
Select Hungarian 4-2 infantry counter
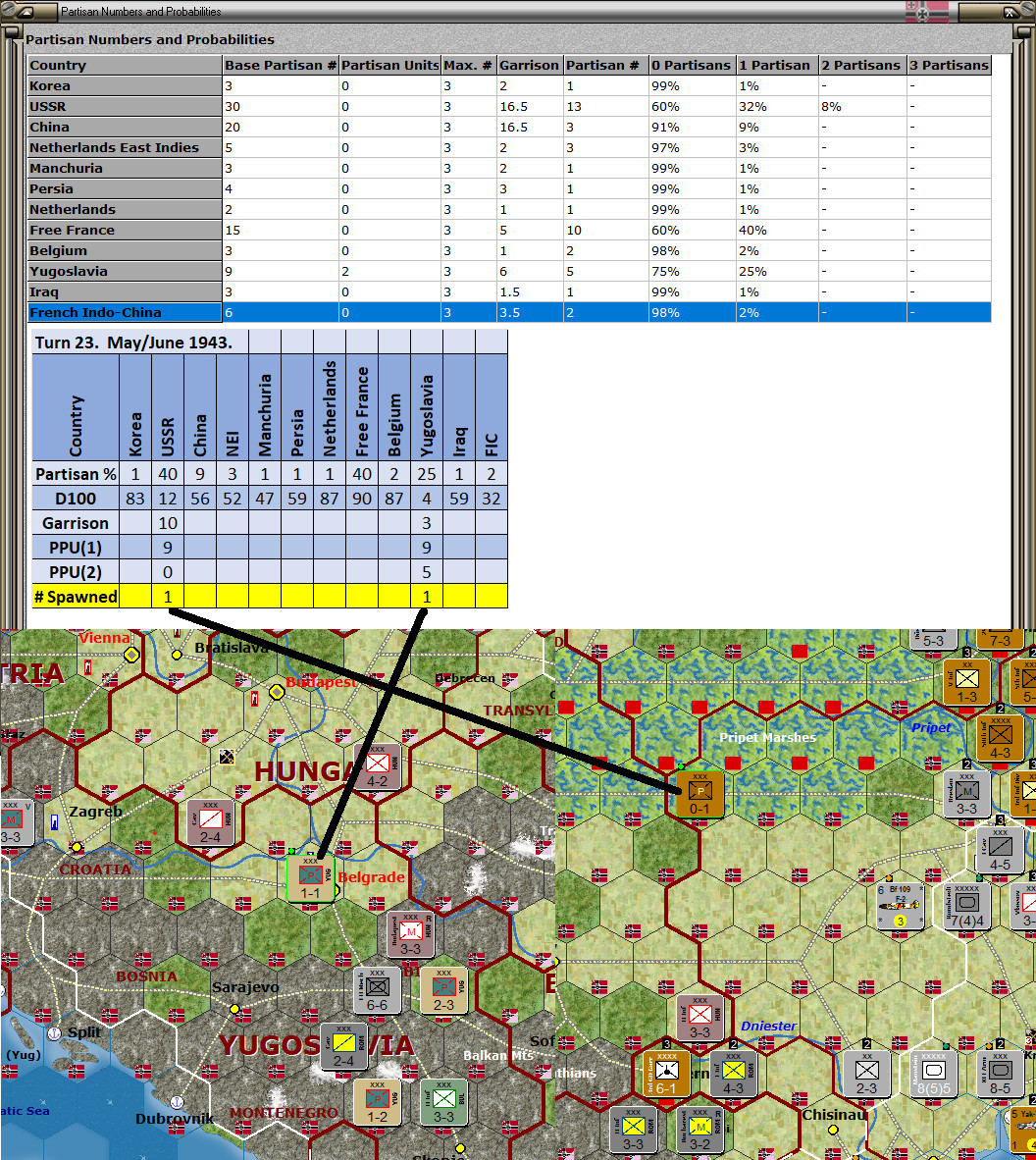coord(377,766)
